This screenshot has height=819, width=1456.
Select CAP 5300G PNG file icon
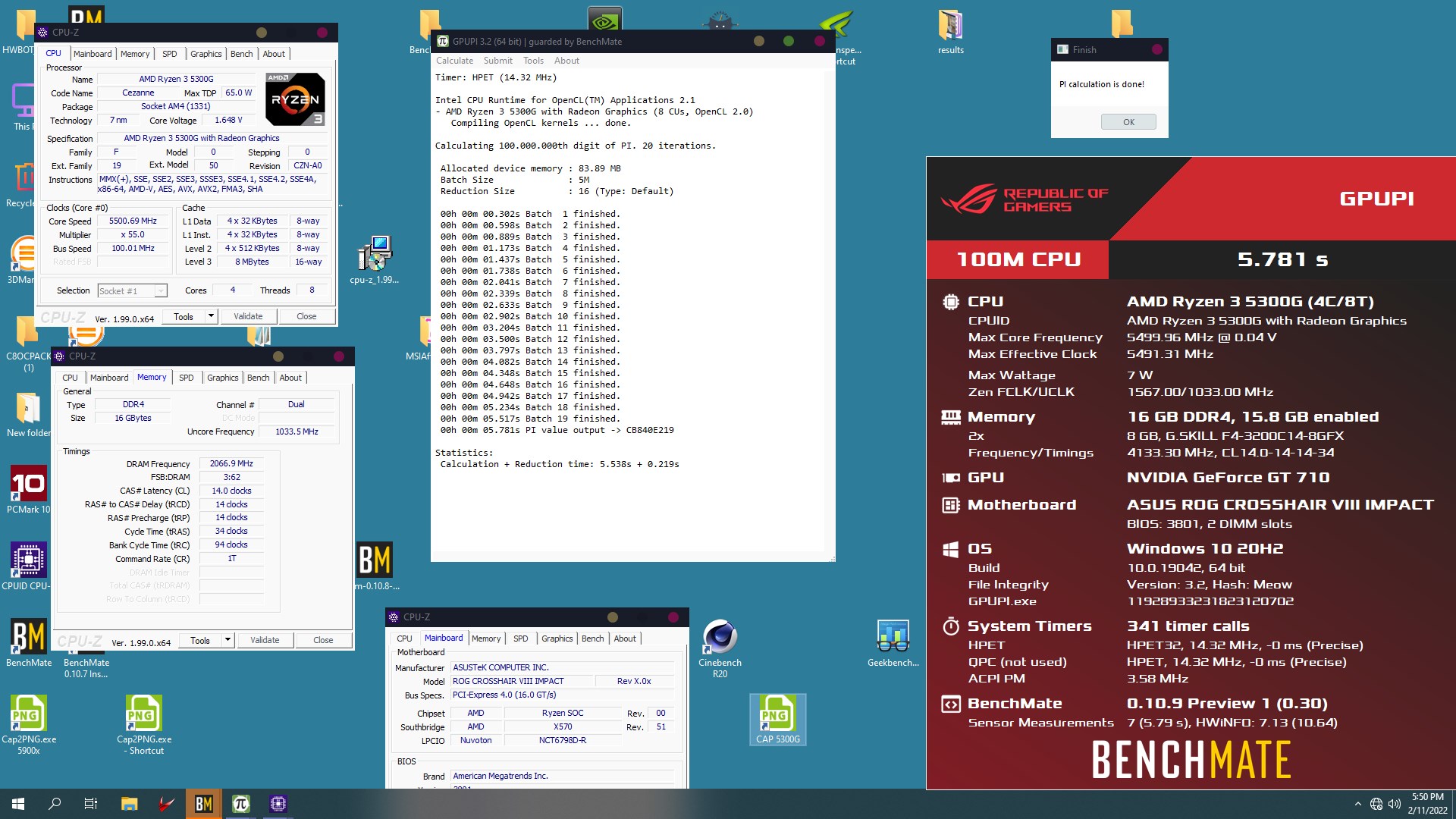[x=777, y=719]
